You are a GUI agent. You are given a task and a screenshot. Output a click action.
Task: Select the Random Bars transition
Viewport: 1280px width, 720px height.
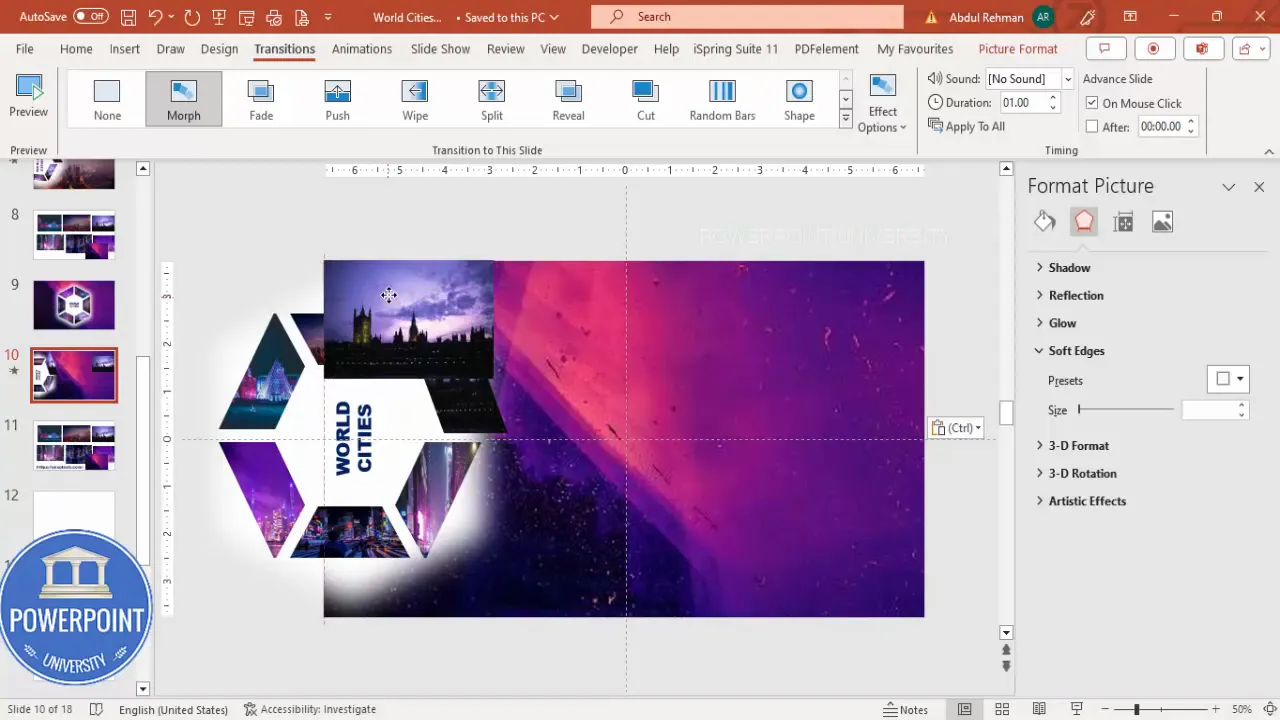(722, 99)
